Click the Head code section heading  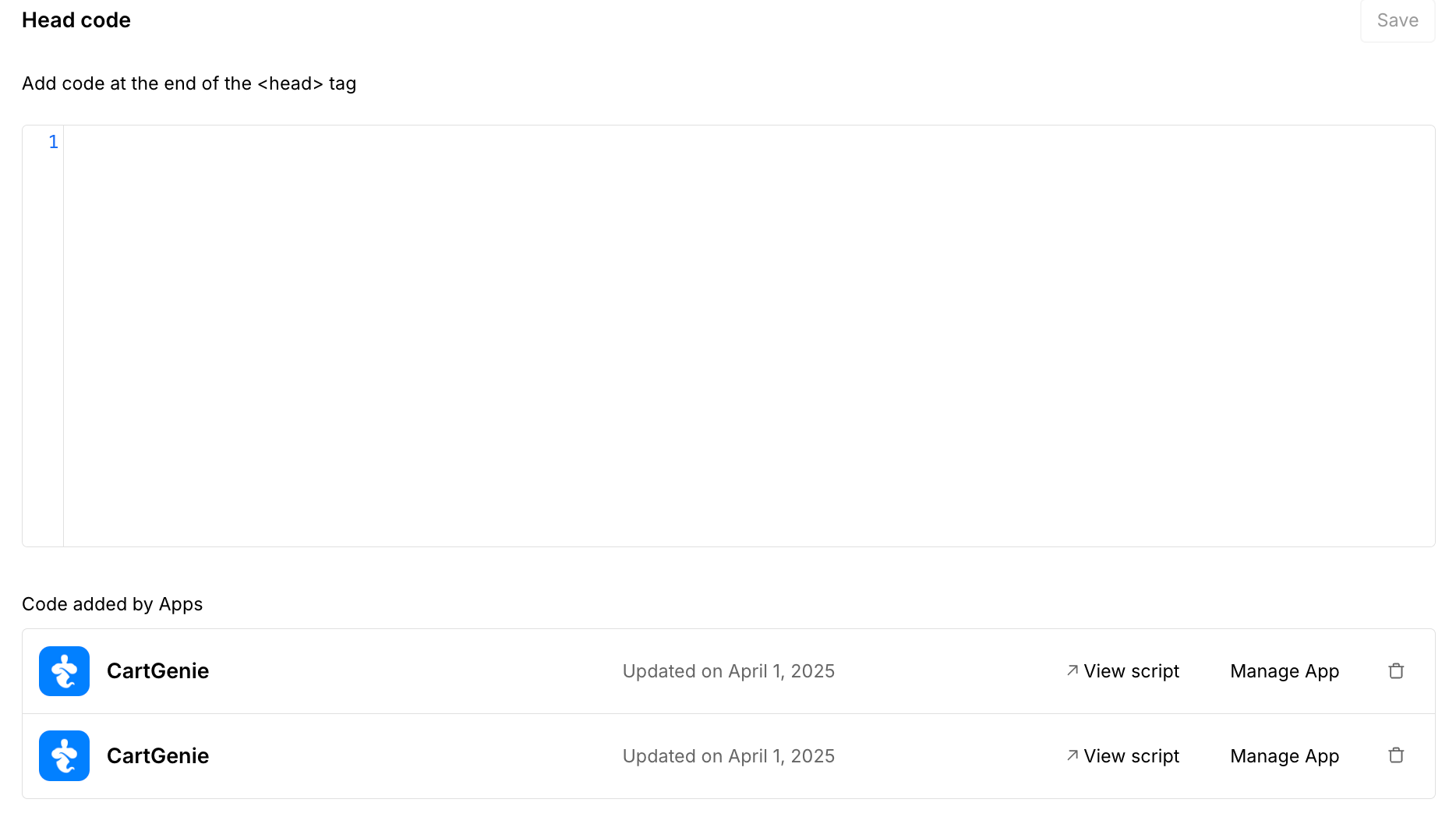(76, 20)
